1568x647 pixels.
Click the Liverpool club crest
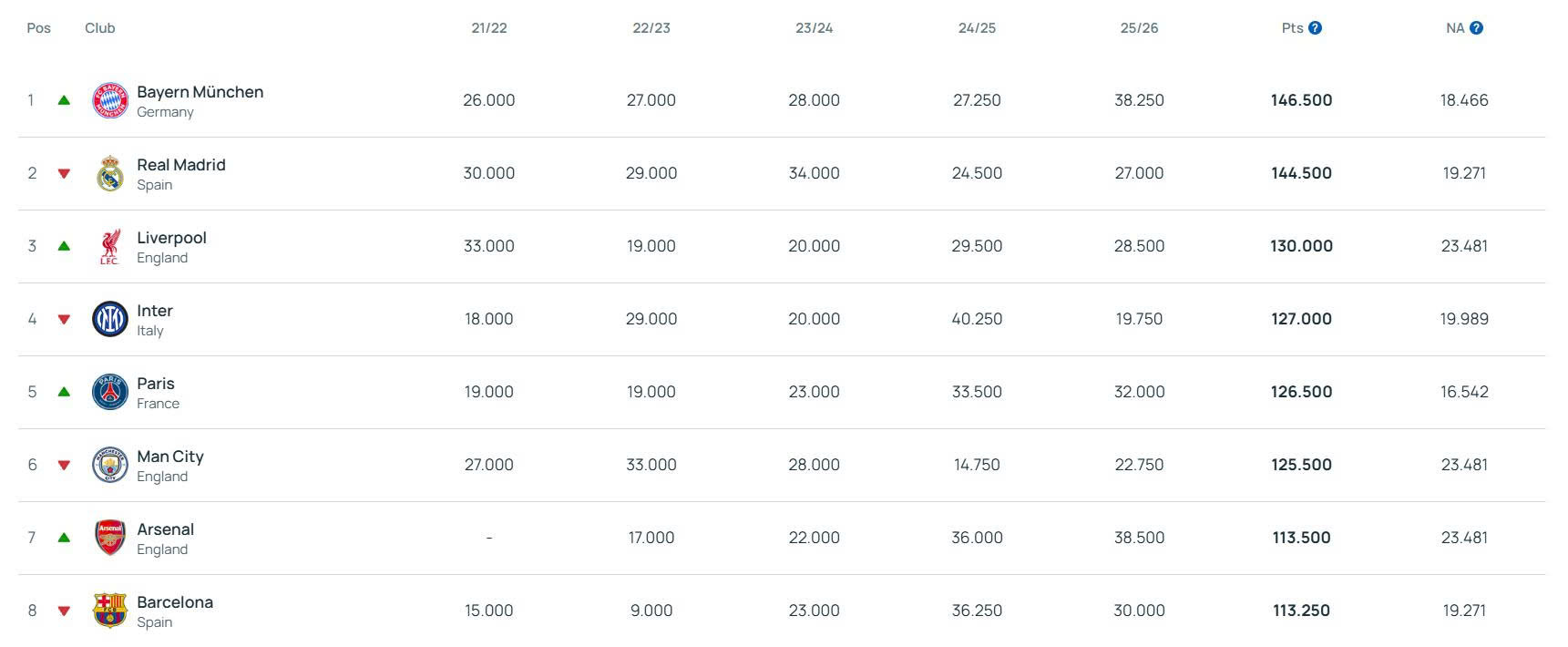click(110, 246)
